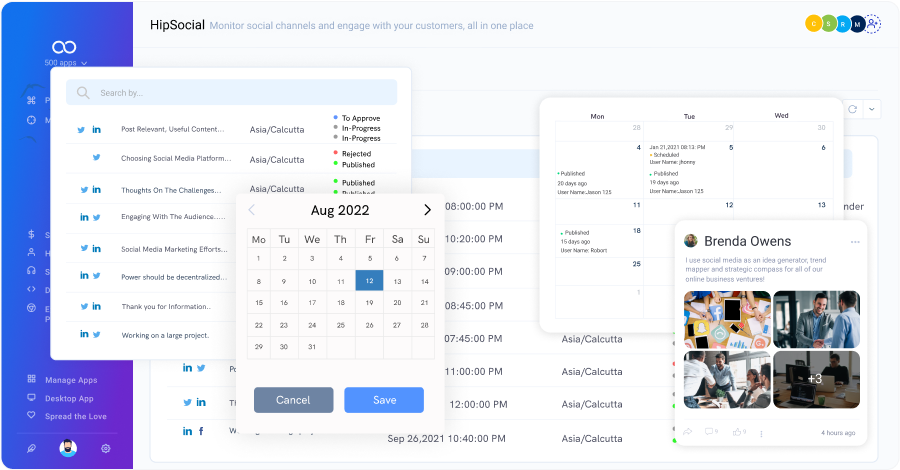Go to next month in date picker

(x=427, y=210)
